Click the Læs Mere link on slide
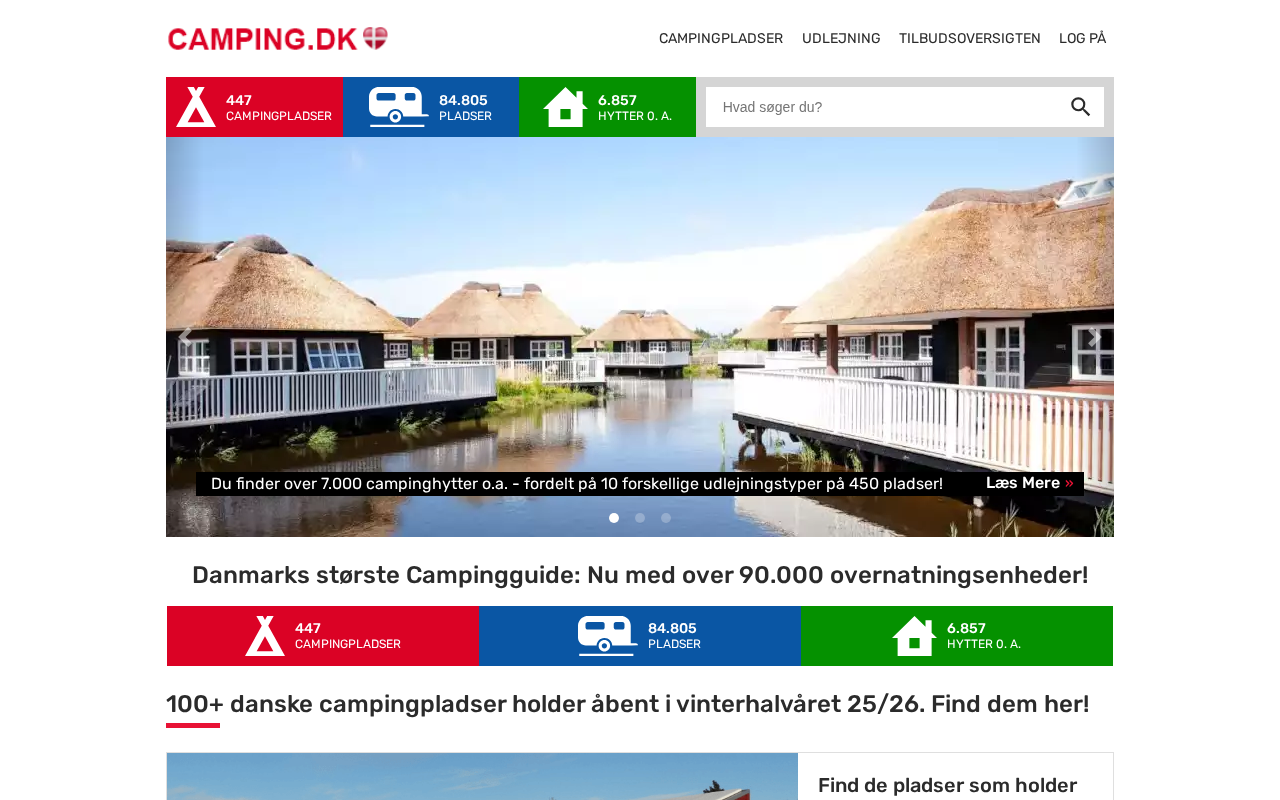 (1030, 483)
